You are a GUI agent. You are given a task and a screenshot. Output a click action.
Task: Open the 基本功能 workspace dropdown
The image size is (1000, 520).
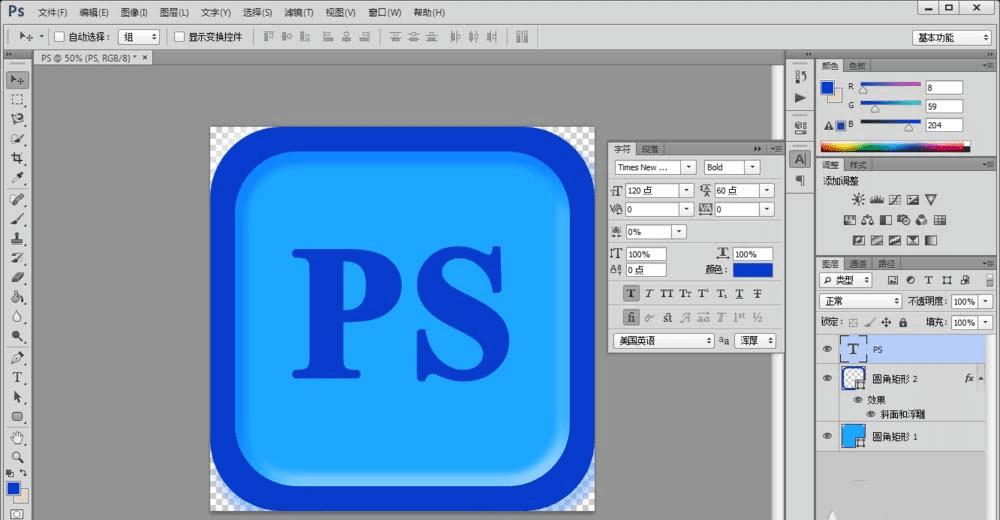click(951, 38)
